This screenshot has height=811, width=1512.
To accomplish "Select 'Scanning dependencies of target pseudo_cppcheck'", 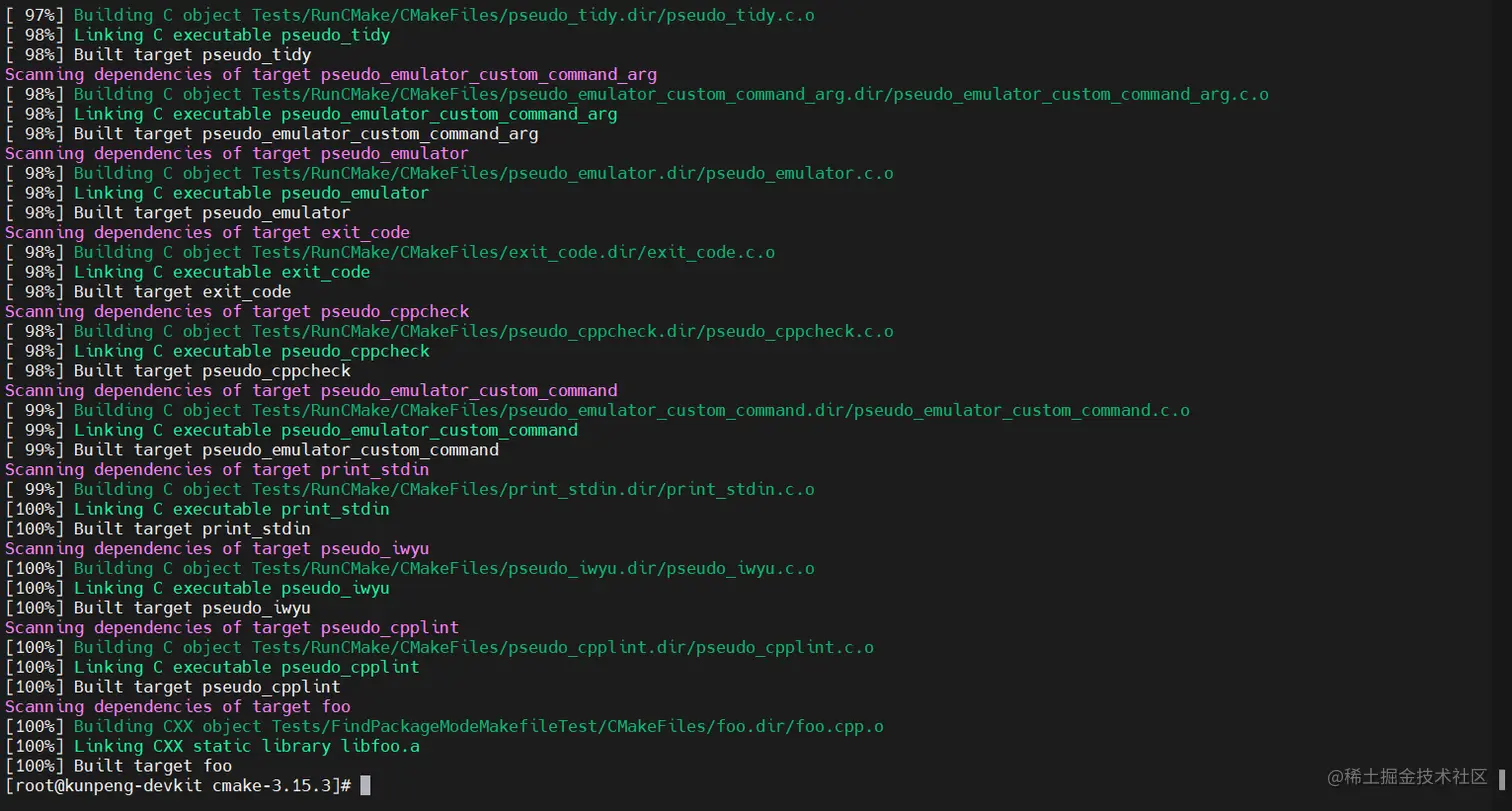I will click(237, 312).
